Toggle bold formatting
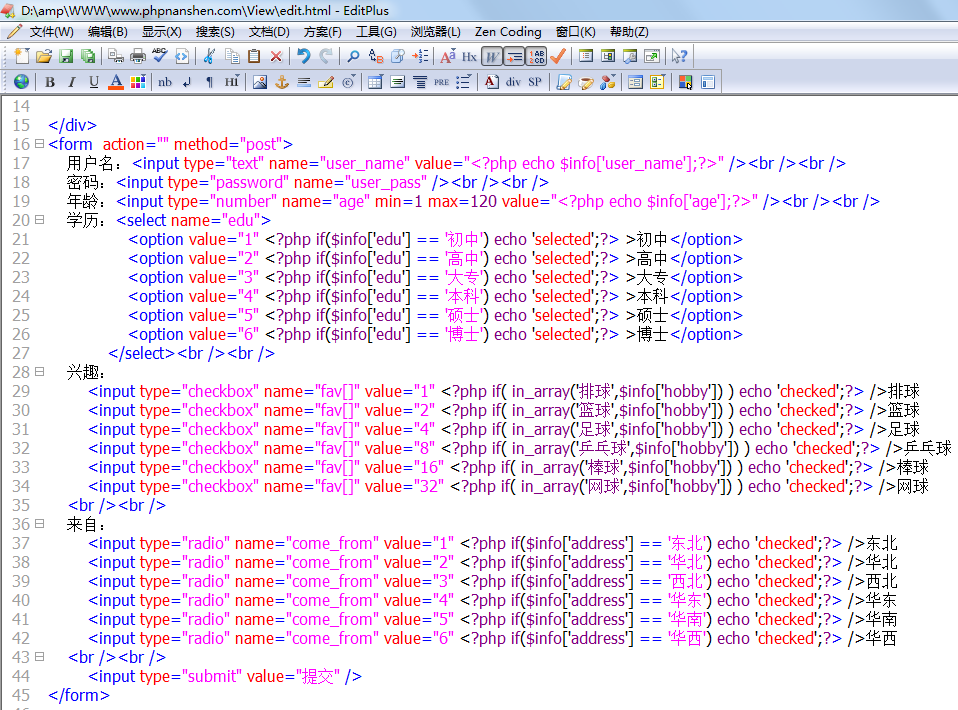Screen dimensions: 958x710 click(x=50, y=82)
